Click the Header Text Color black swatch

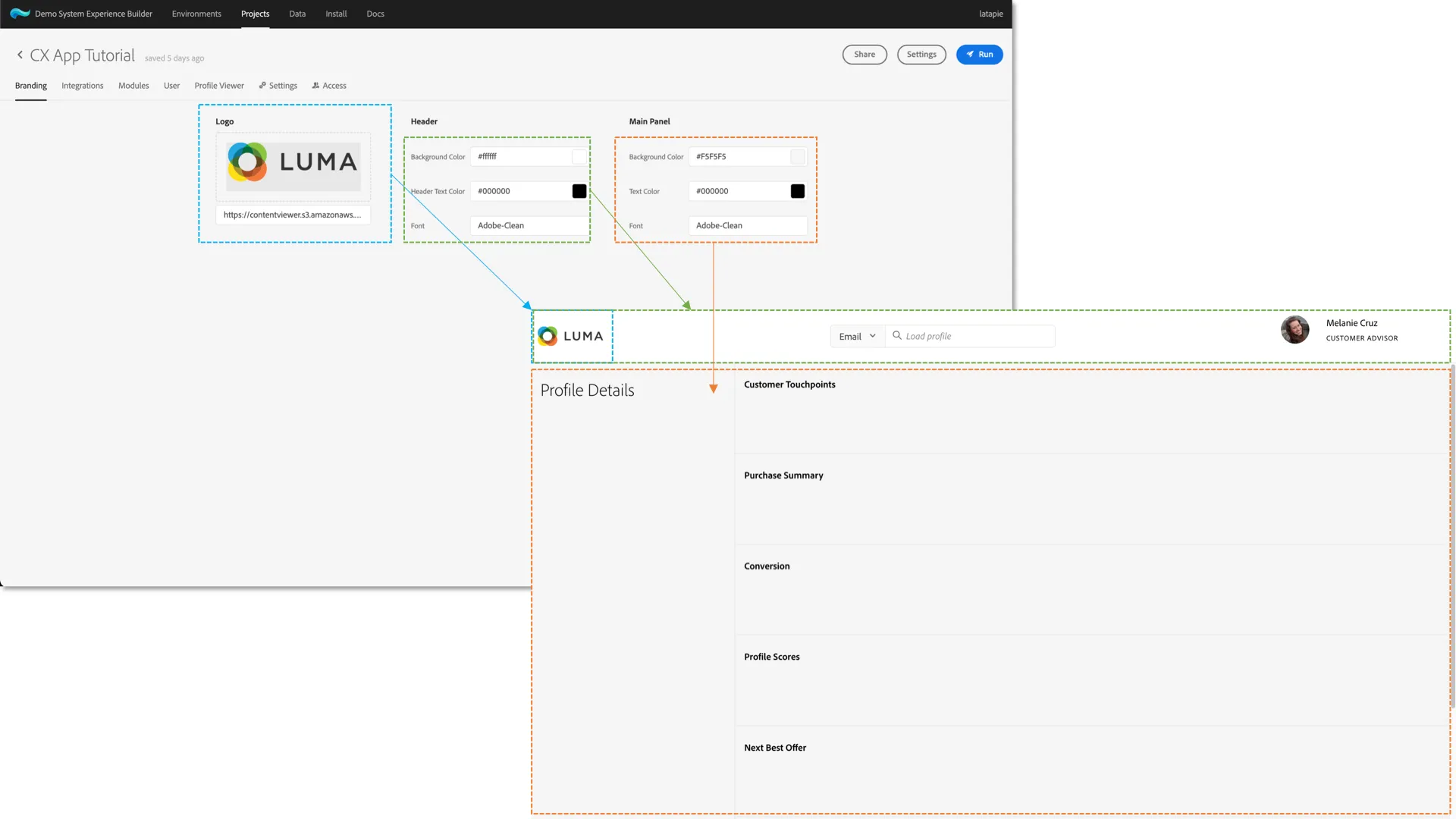coord(579,191)
